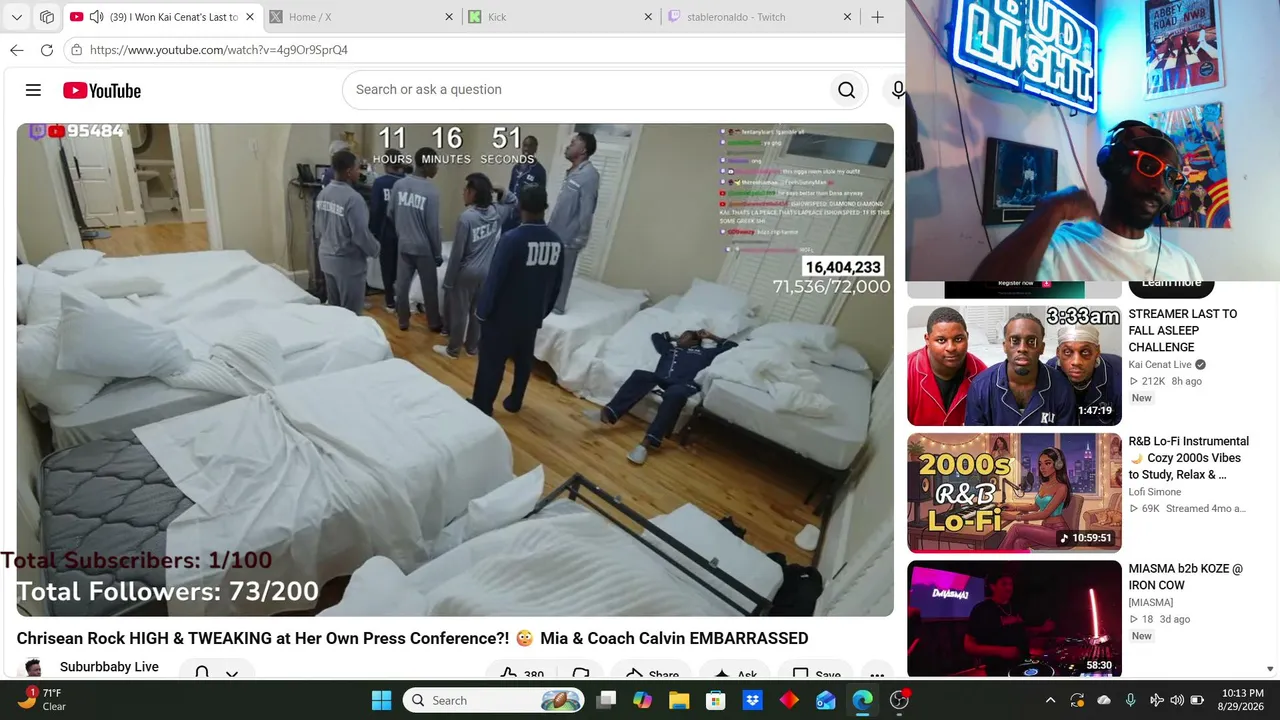Click the main video player to pause
The image size is (1280, 720).
[455, 369]
